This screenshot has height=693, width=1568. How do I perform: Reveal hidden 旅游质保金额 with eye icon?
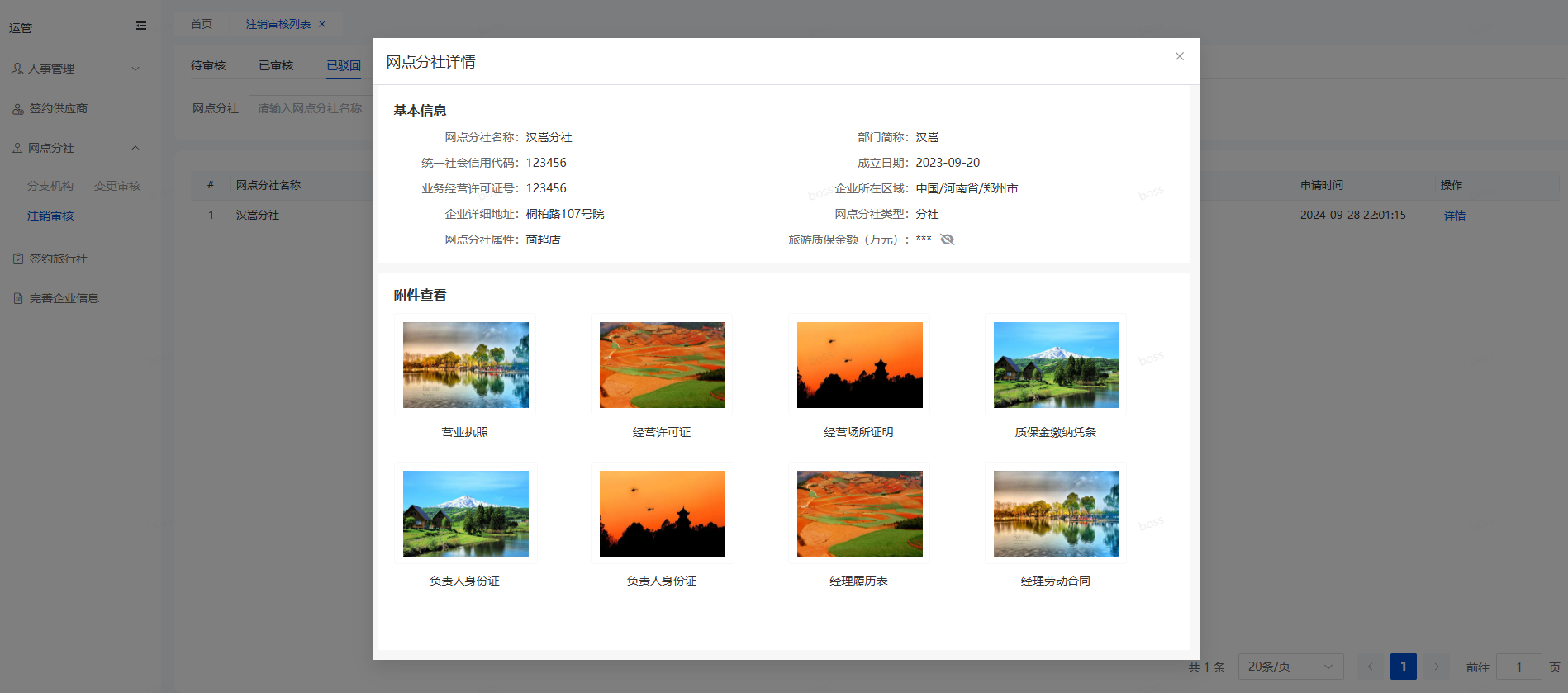coord(947,240)
